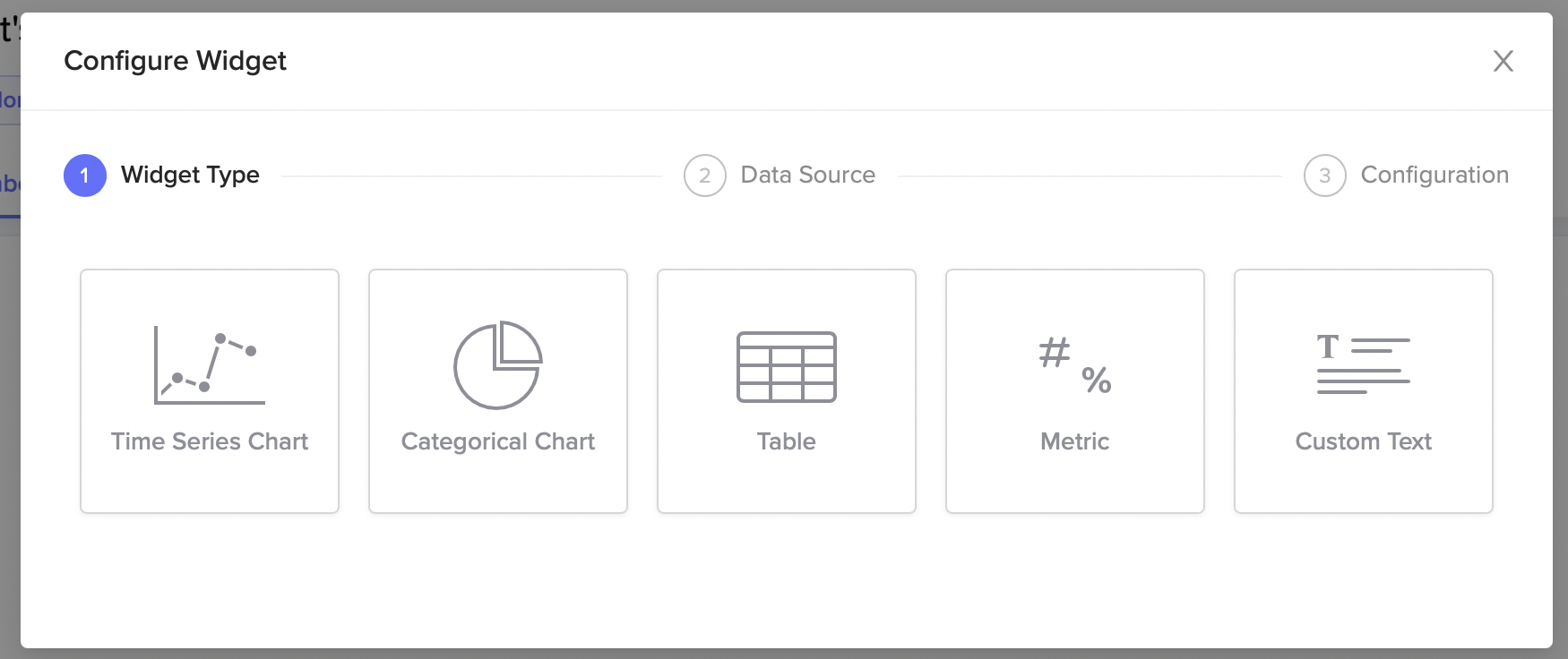Pick the Table grid icon
The width and height of the screenshot is (1568, 659).
[787, 367]
